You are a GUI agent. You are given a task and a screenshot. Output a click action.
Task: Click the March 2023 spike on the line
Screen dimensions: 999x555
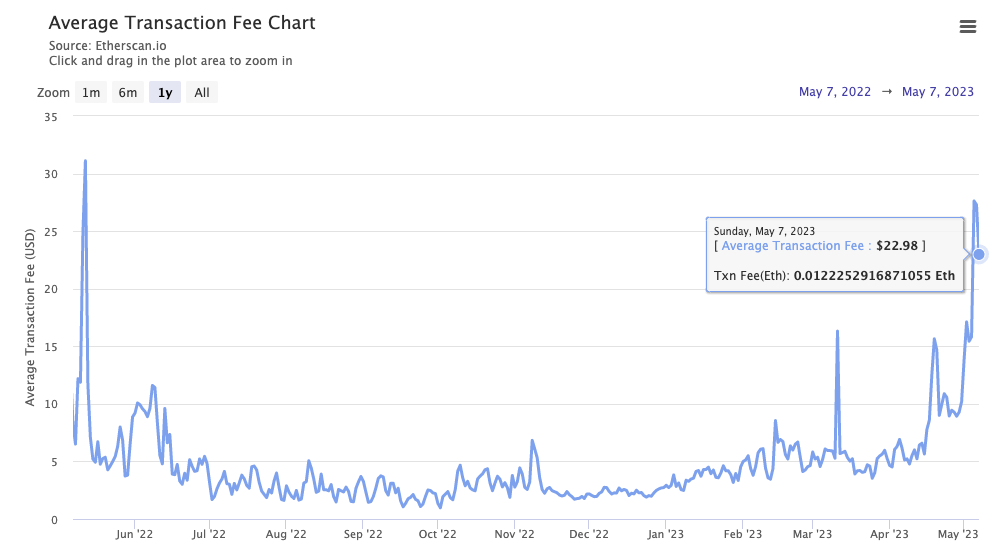click(836, 331)
